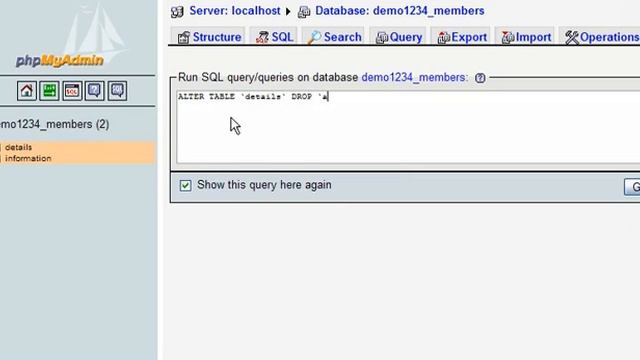
Task: Open SQL help question-mark icon
Action: click(x=480, y=78)
